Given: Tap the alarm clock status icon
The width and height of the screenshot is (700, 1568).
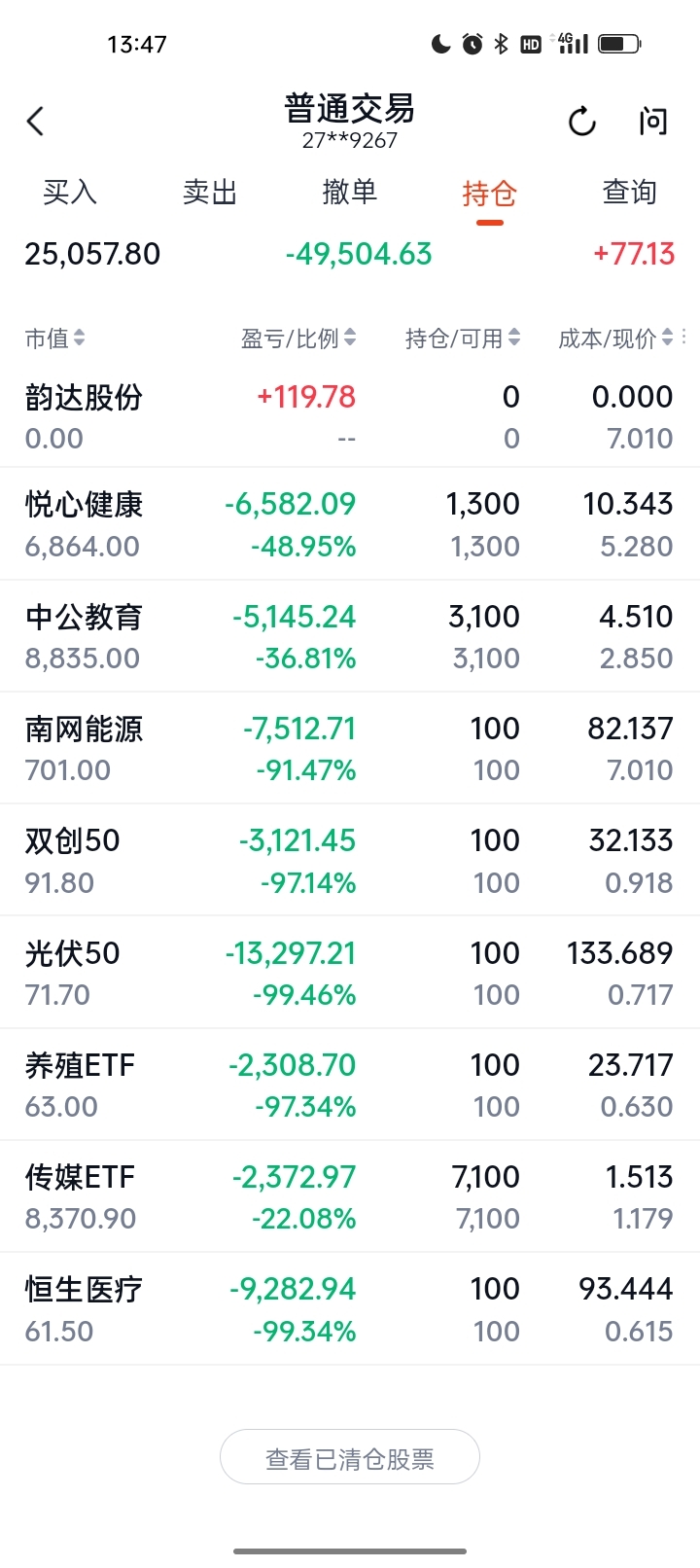Looking at the screenshot, I should tap(472, 44).
